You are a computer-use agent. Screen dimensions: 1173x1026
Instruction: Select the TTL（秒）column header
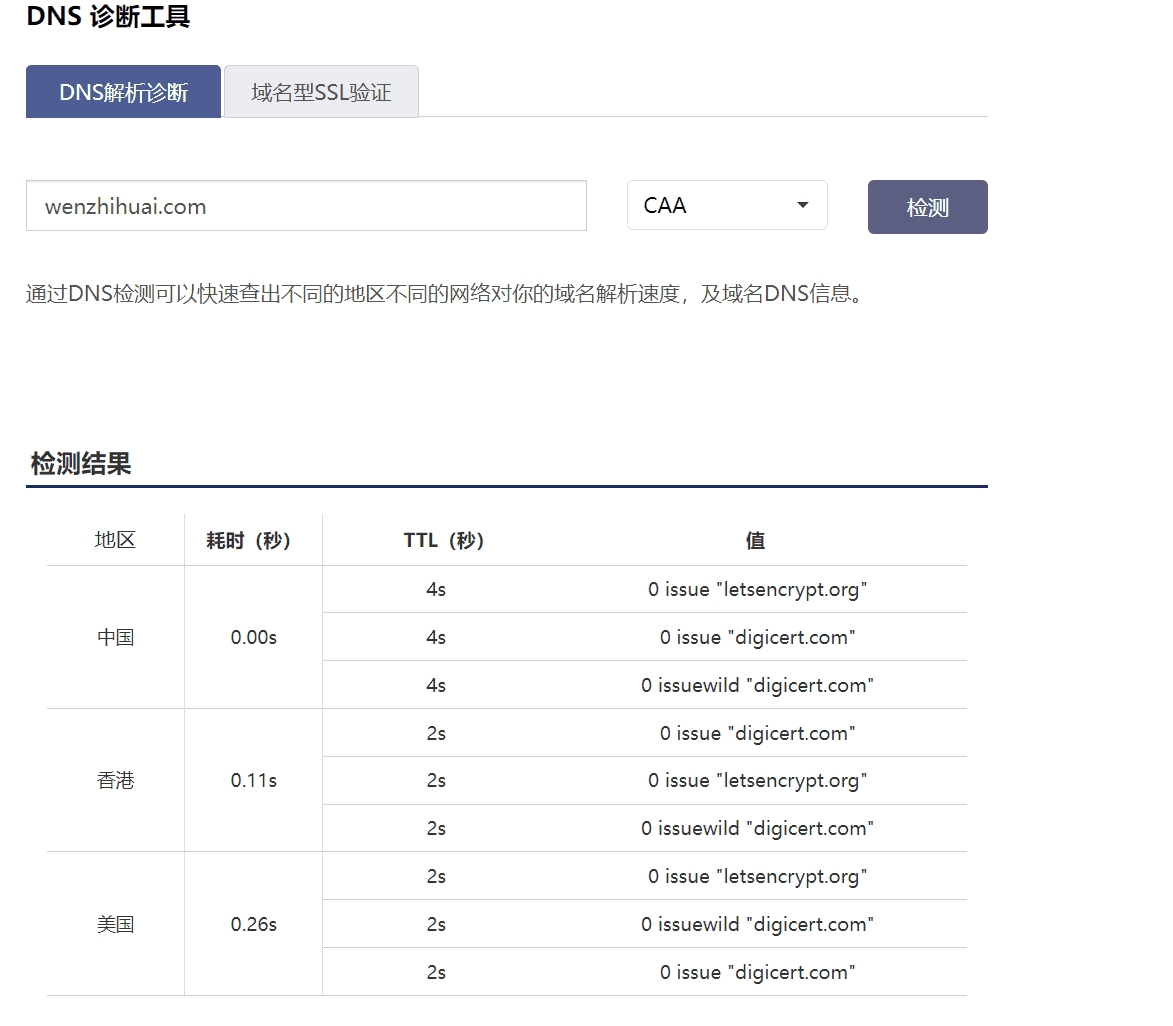[444, 541]
